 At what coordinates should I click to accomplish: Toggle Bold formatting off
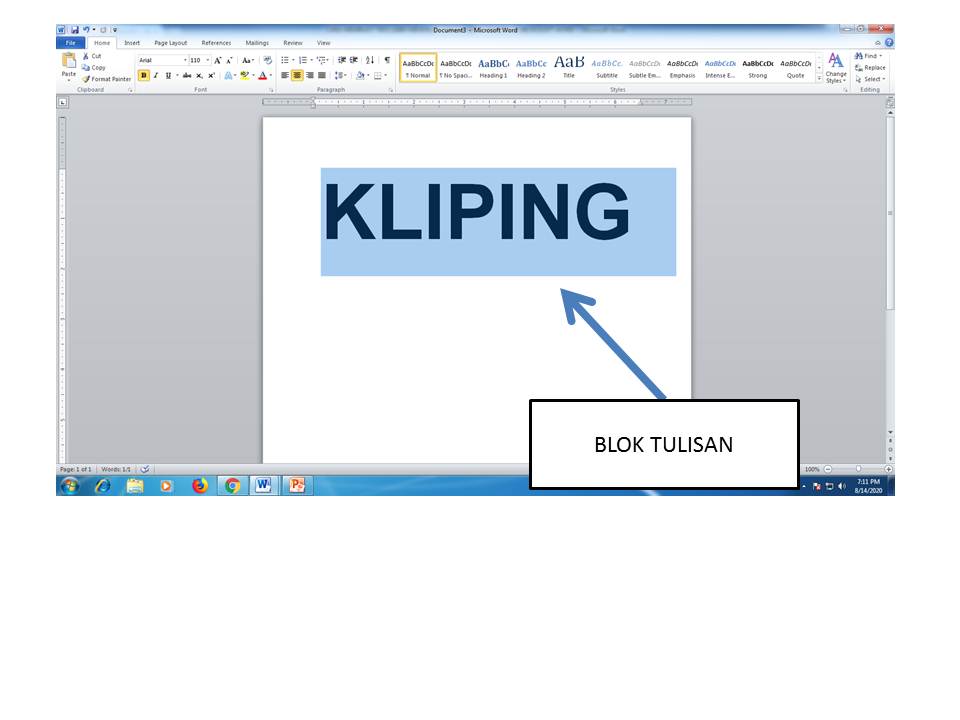(145, 76)
